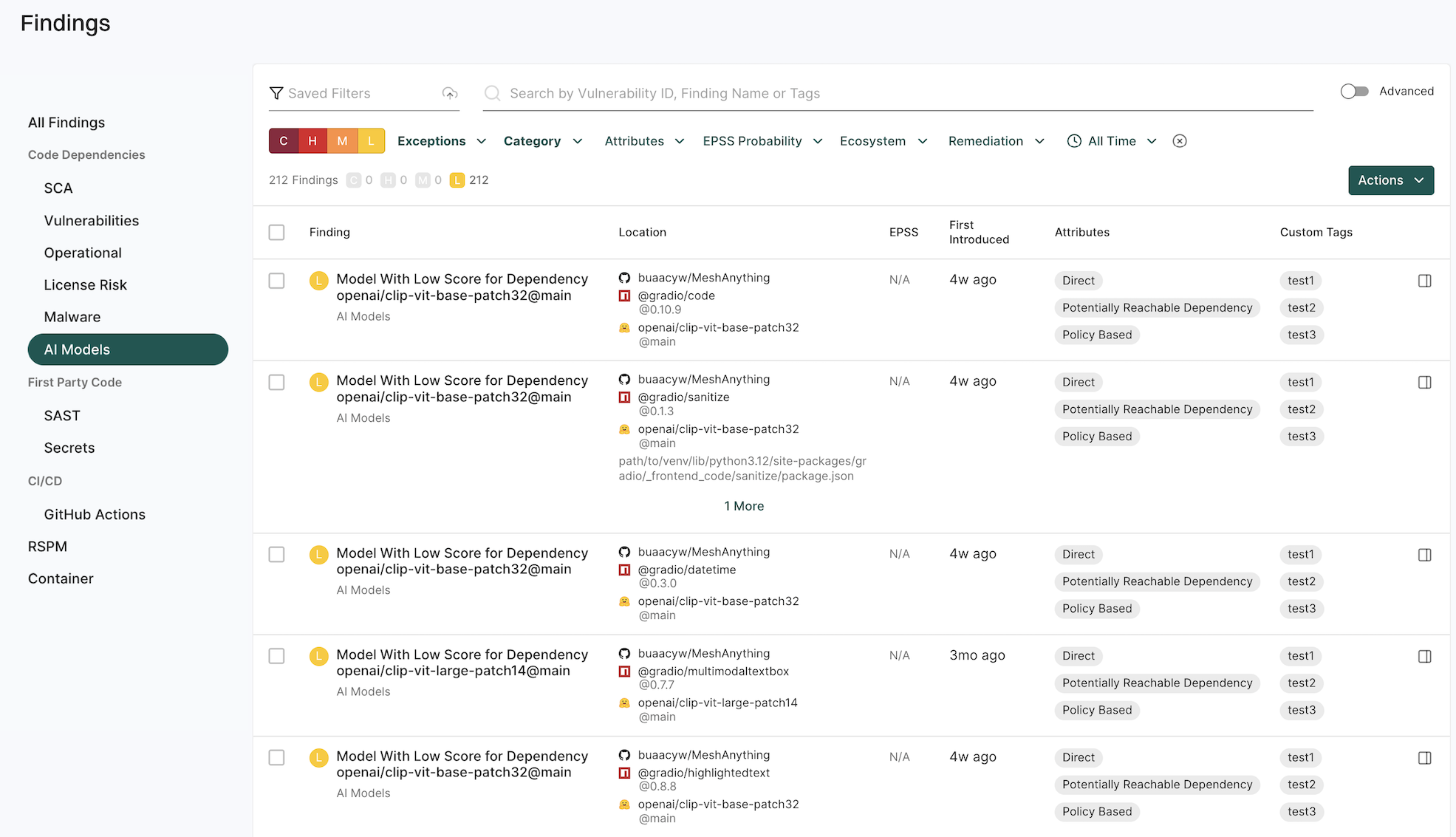
Task: Click the Actions button
Action: point(1390,180)
